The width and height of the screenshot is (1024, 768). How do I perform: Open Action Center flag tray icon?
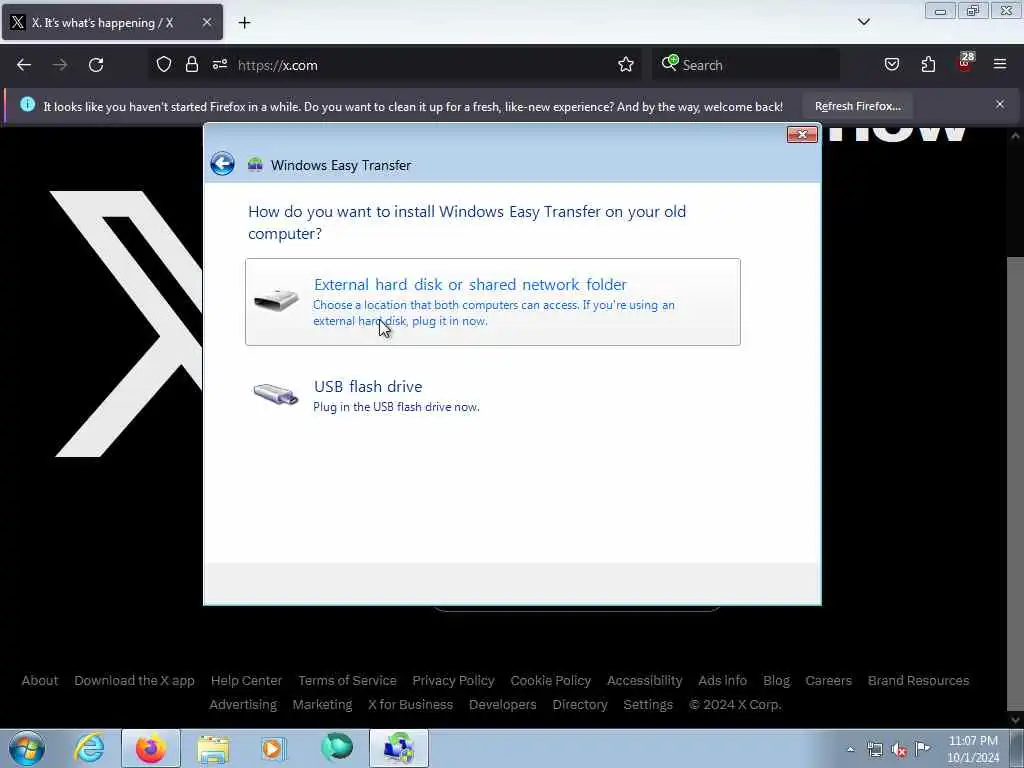[x=923, y=749]
